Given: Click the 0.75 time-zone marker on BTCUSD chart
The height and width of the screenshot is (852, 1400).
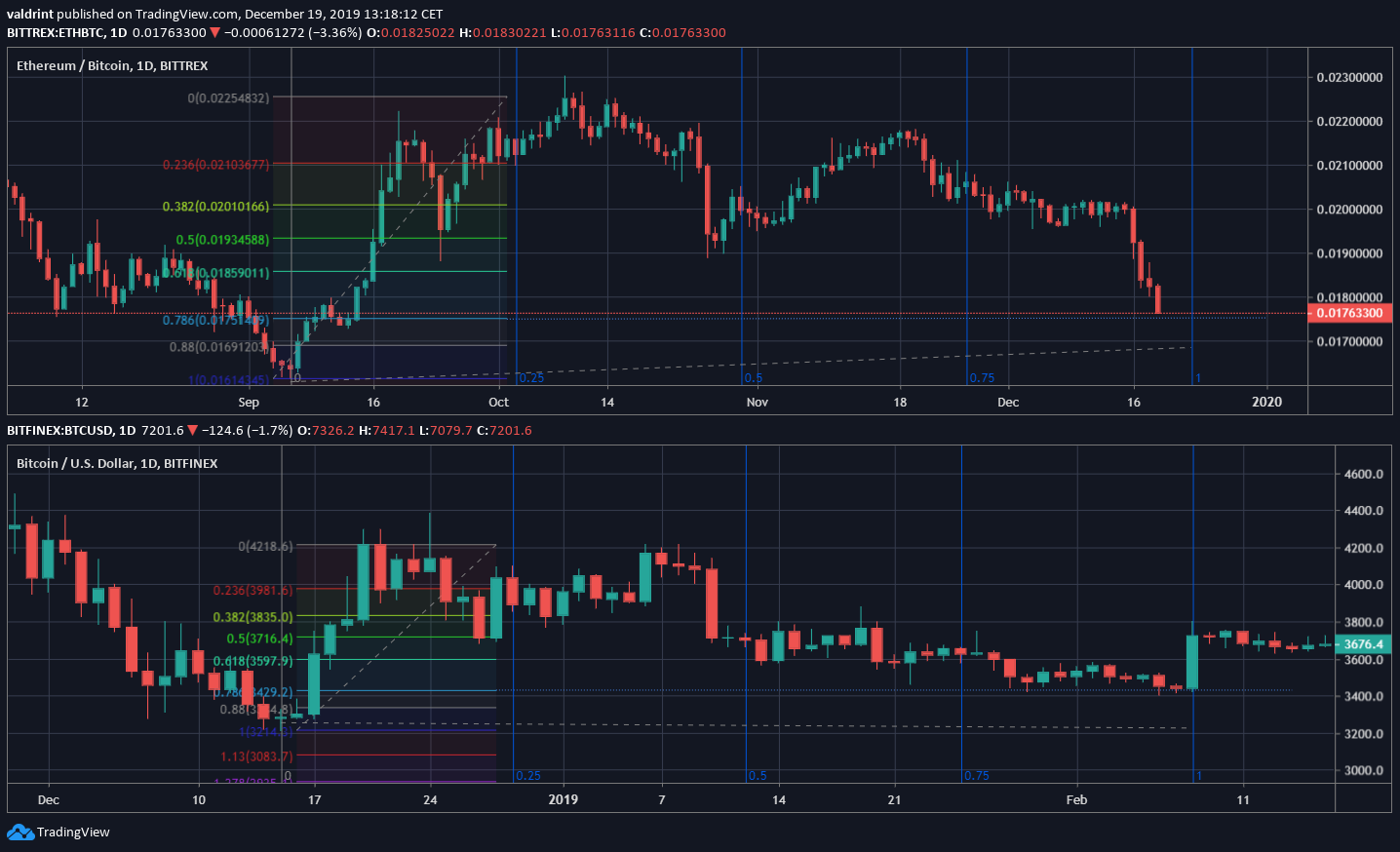Looking at the screenshot, I should [977, 776].
